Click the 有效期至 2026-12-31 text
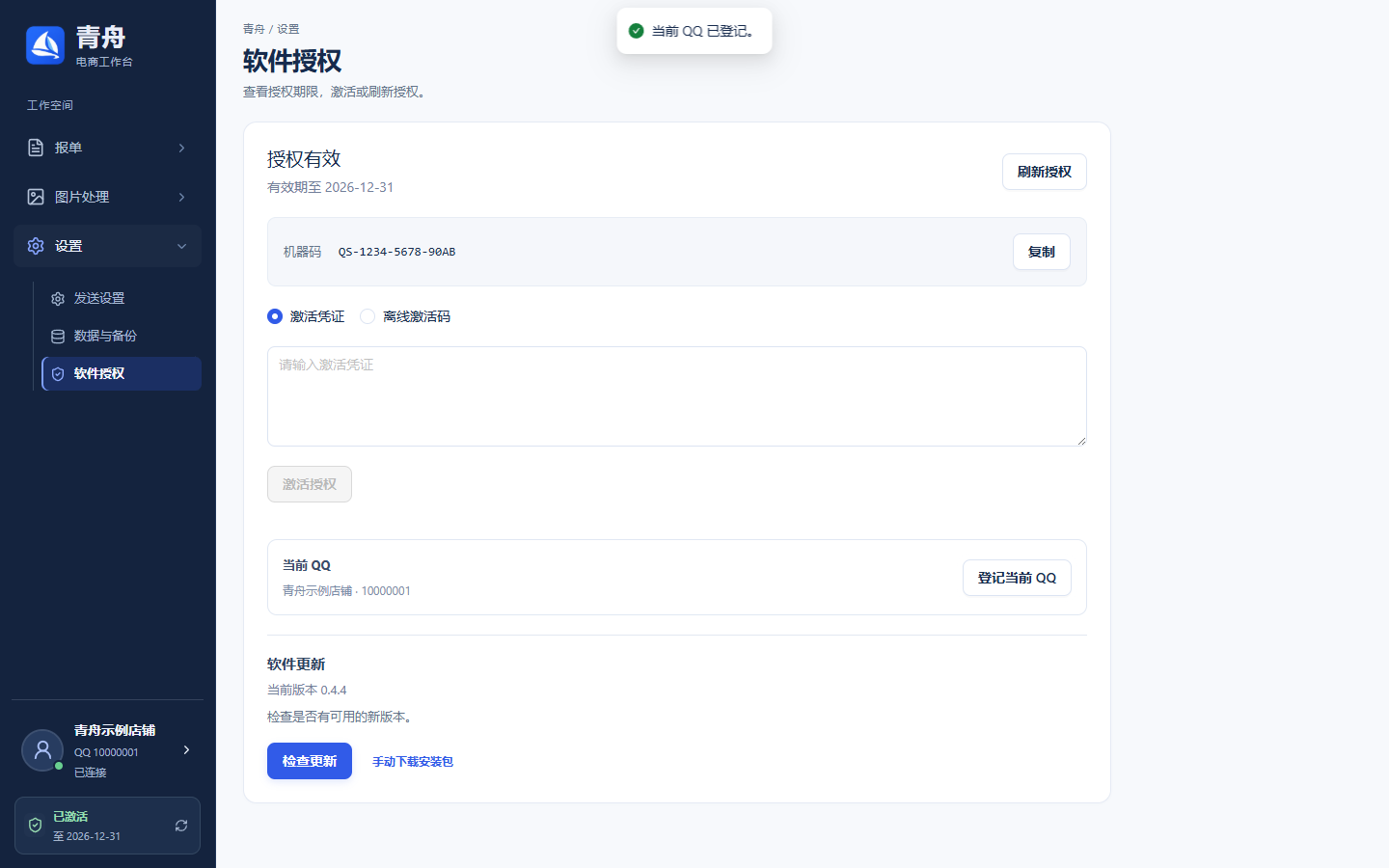The width and height of the screenshot is (1389, 868). [x=330, y=187]
